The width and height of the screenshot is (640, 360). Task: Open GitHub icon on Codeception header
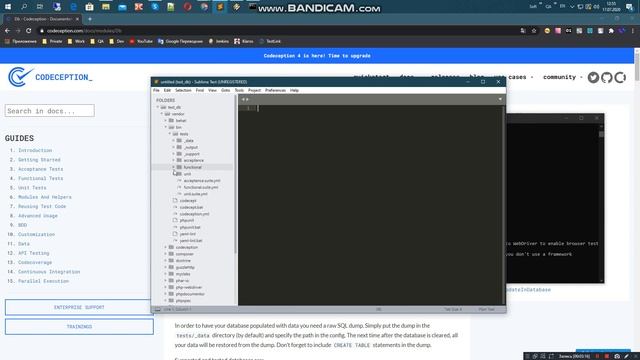click(x=607, y=77)
